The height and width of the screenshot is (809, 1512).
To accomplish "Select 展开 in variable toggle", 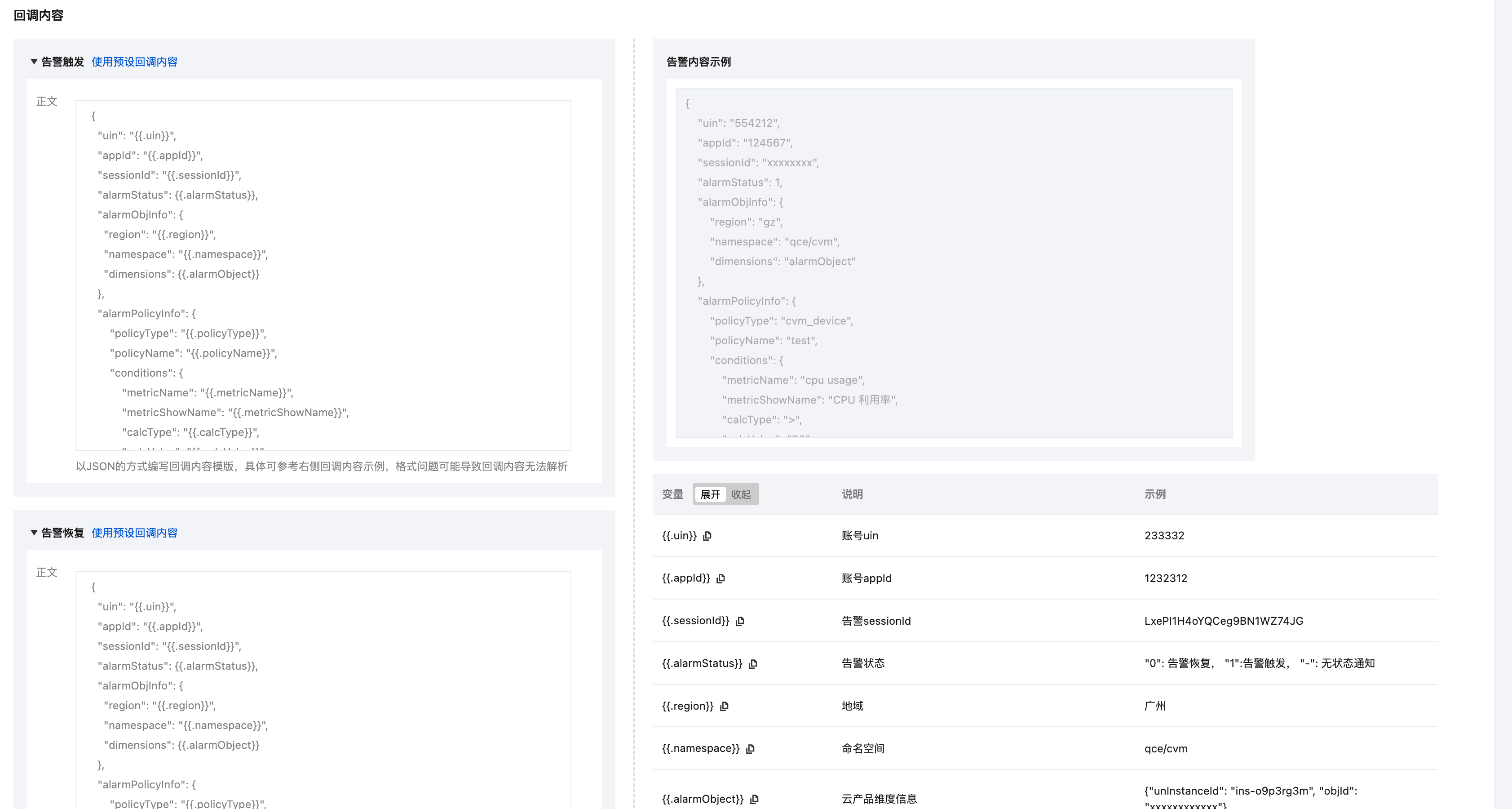I will tap(710, 494).
